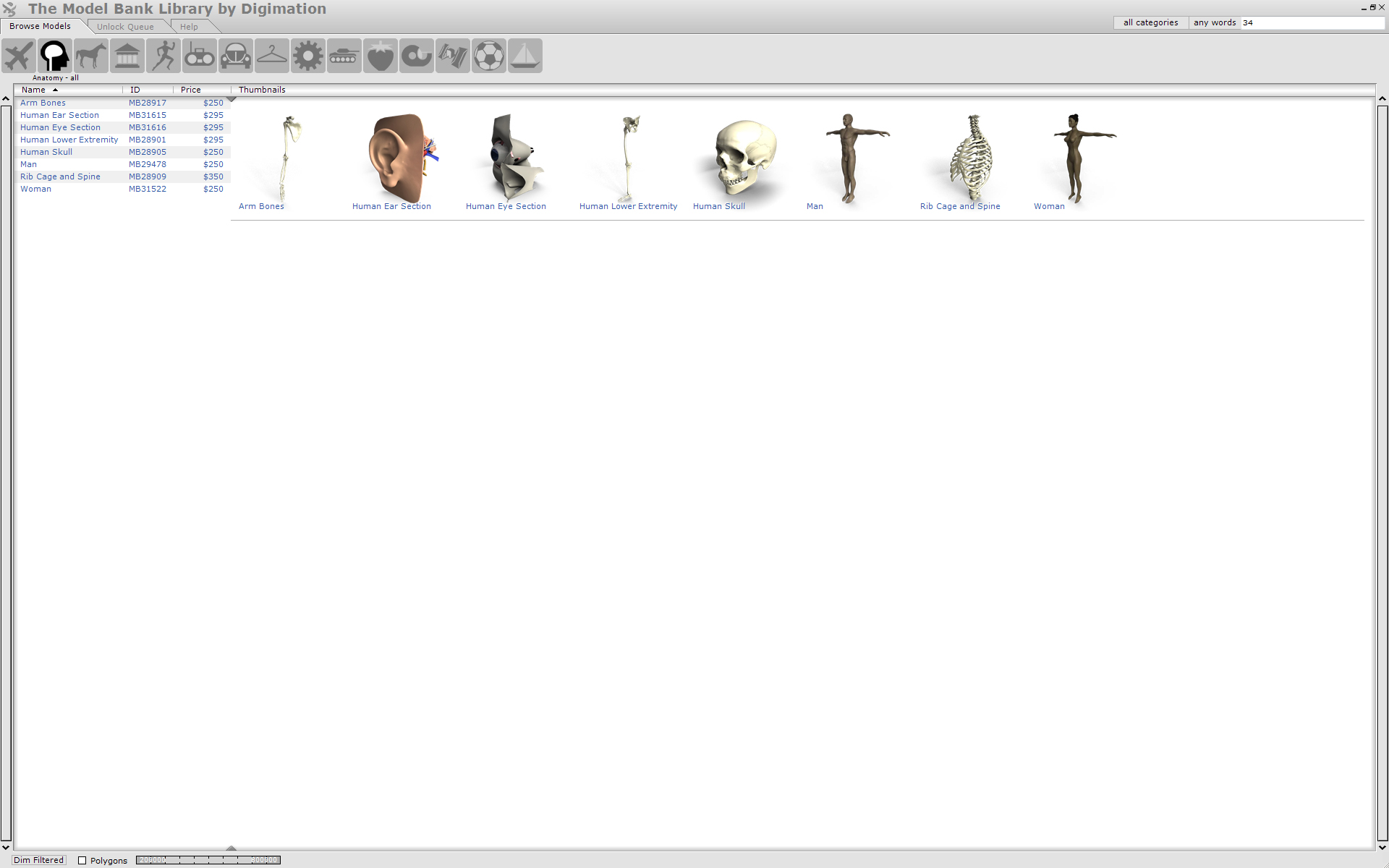This screenshot has width=1389, height=868.
Task: Select the airplane aircraft category icon
Action: pyautogui.click(x=19, y=56)
